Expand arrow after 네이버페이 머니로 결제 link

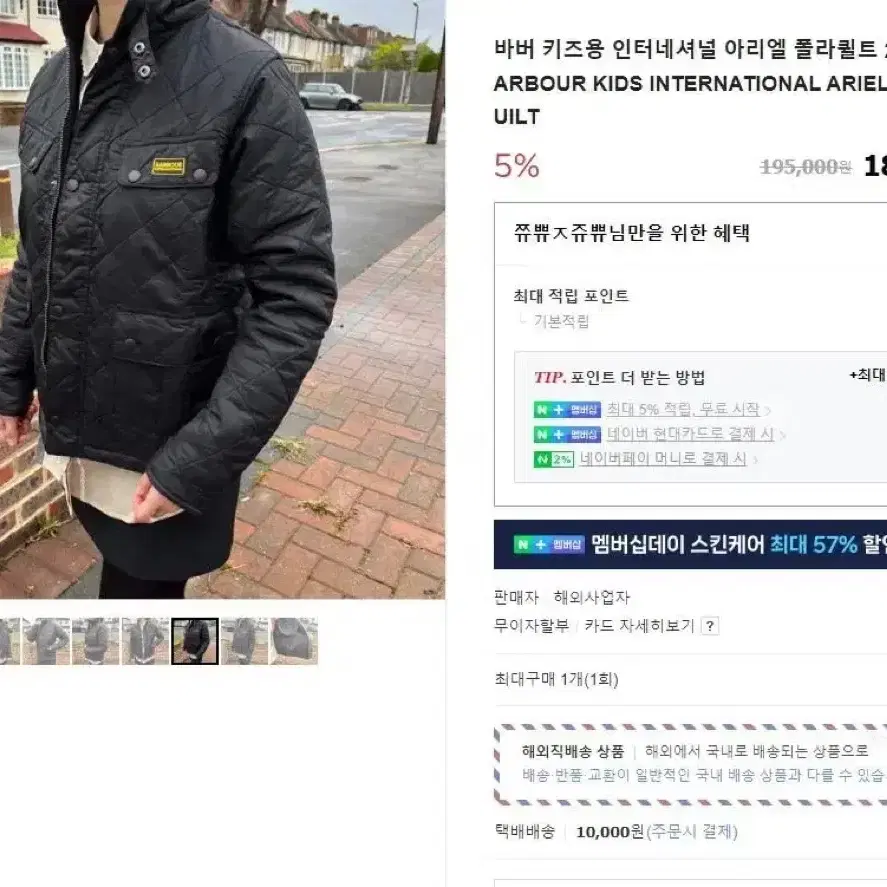coord(755,460)
